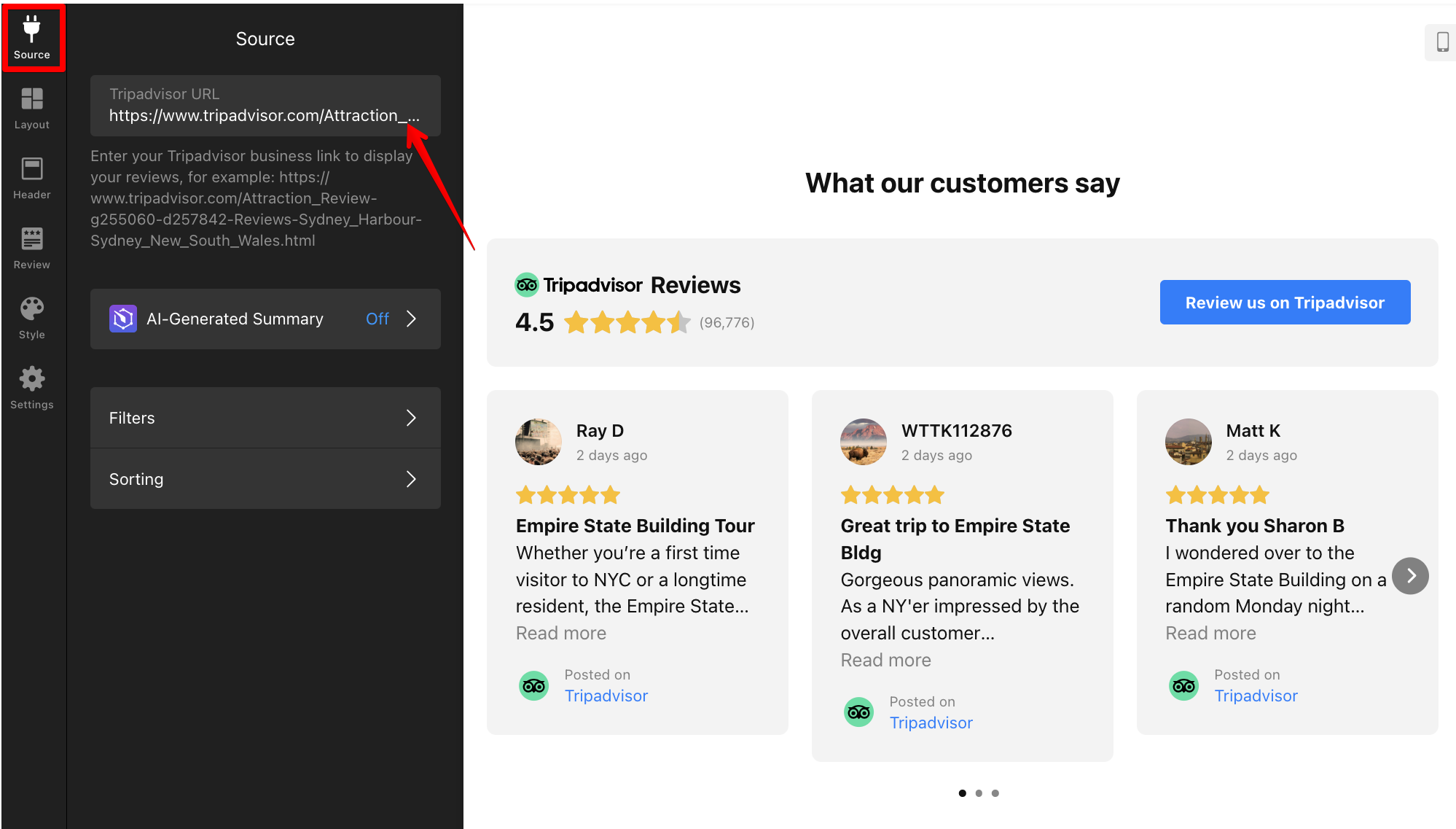Open the Source tab in sidebar
The image size is (1456, 829).
pos(32,38)
